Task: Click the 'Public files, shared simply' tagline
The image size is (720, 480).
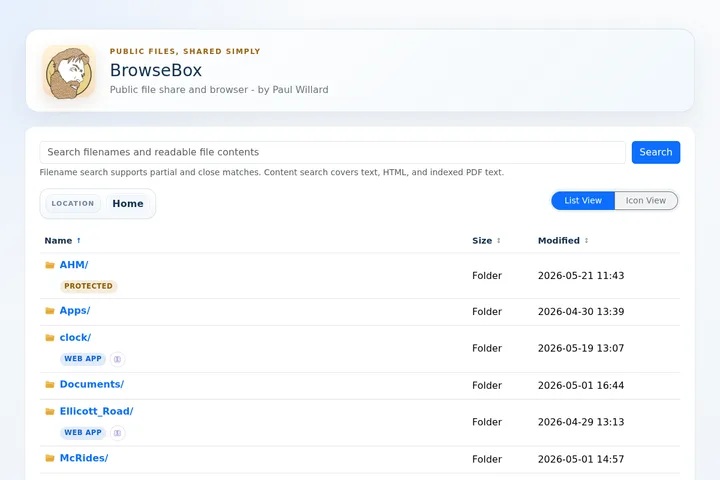Action: pos(185,51)
